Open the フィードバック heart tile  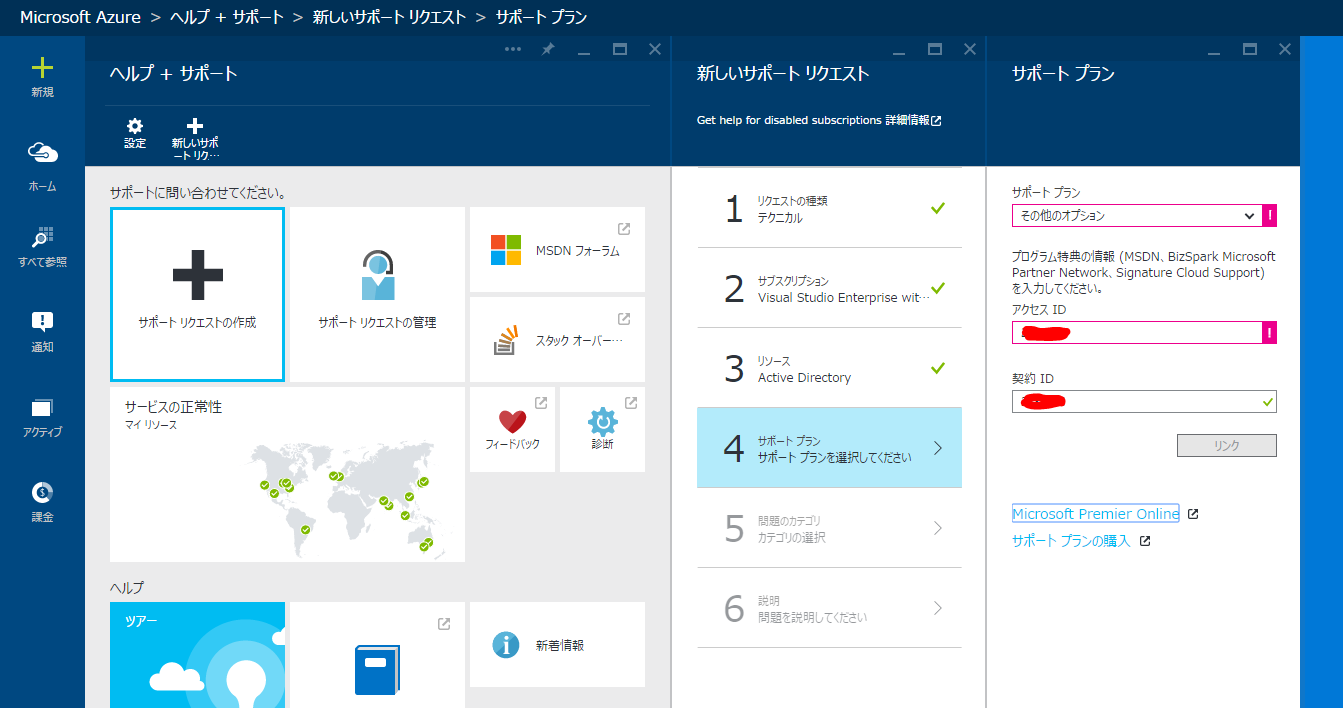click(x=512, y=429)
